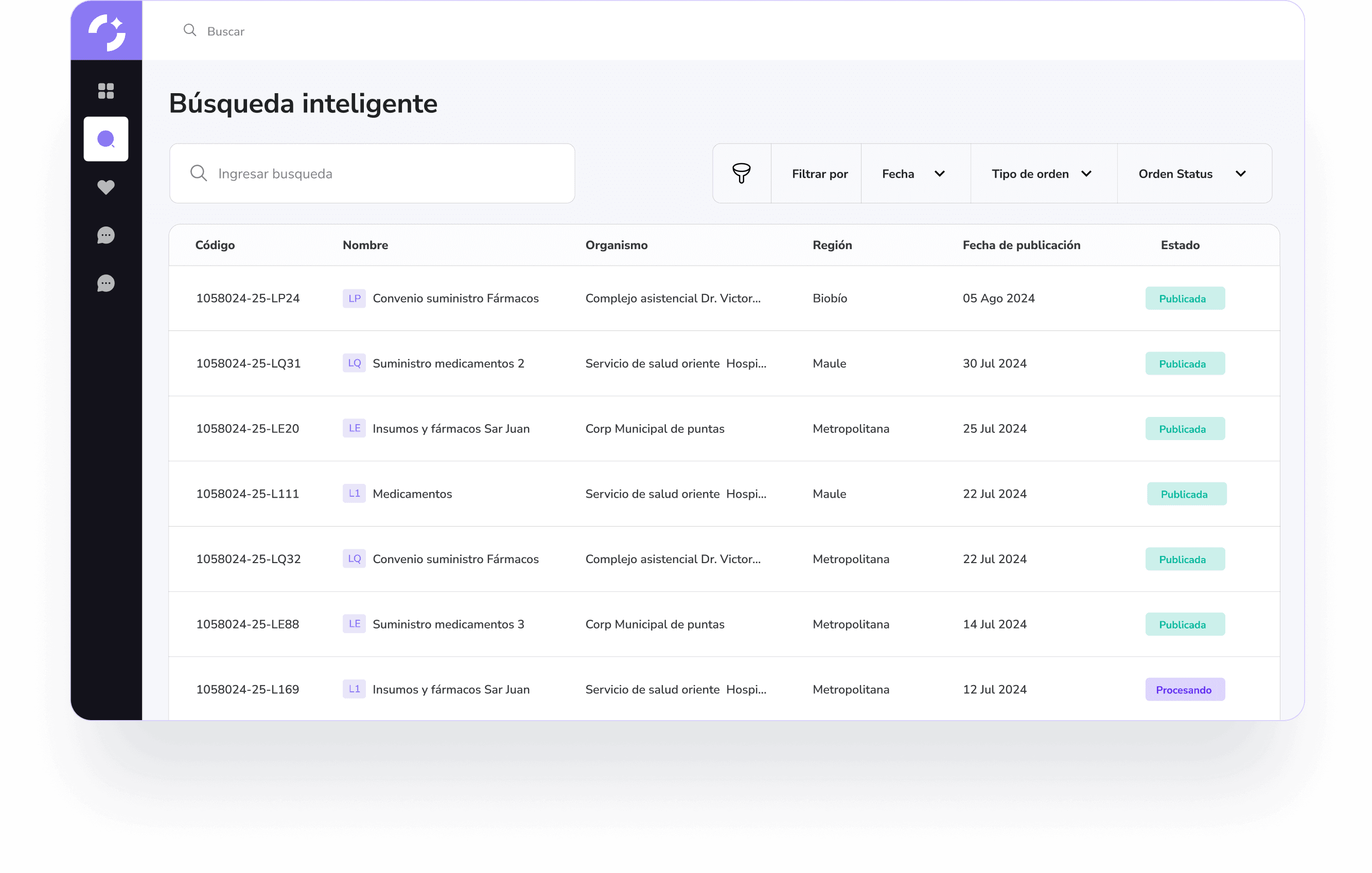Click Corp Municipal de puntas in LE20 row
Image resolution: width=1372 pixels, height=873 pixels.
(x=655, y=429)
